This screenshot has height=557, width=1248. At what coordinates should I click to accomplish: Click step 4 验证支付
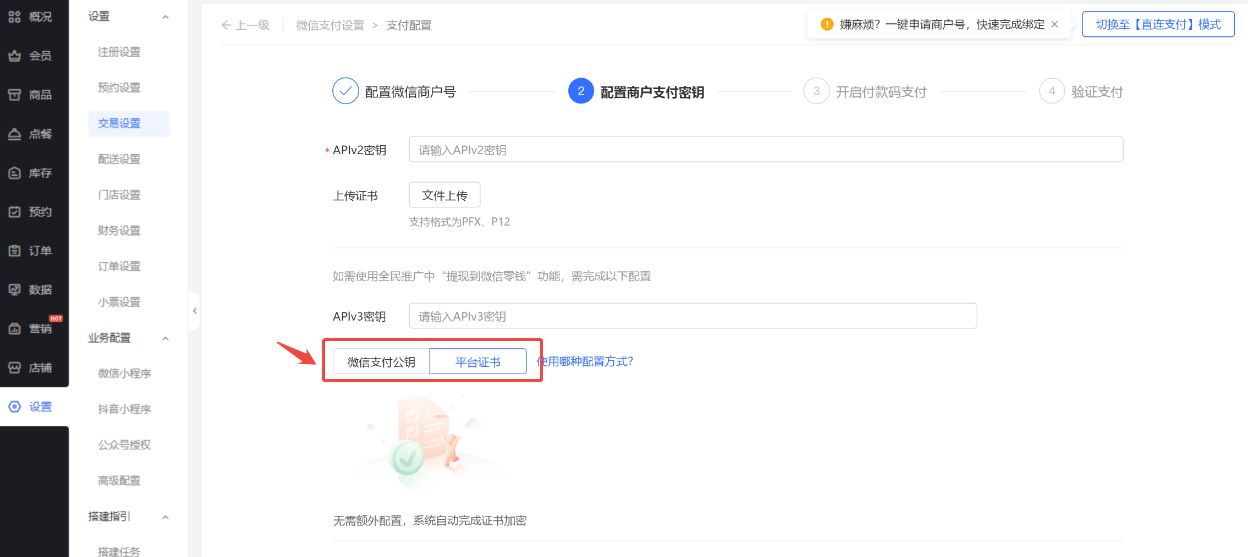point(1081,92)
